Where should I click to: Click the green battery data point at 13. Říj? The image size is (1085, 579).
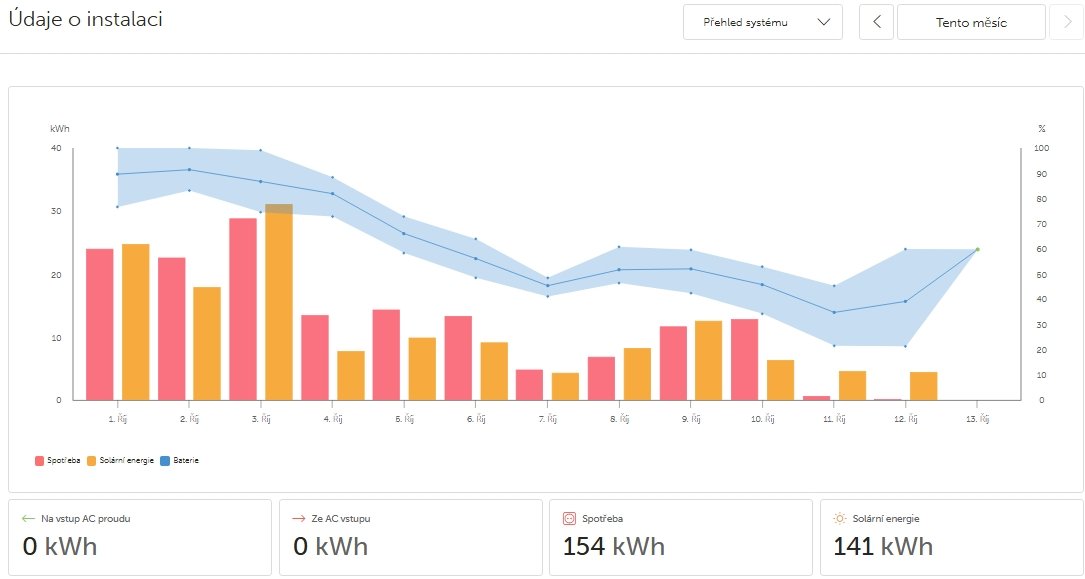pyautogui.click(x=977, y=249)
